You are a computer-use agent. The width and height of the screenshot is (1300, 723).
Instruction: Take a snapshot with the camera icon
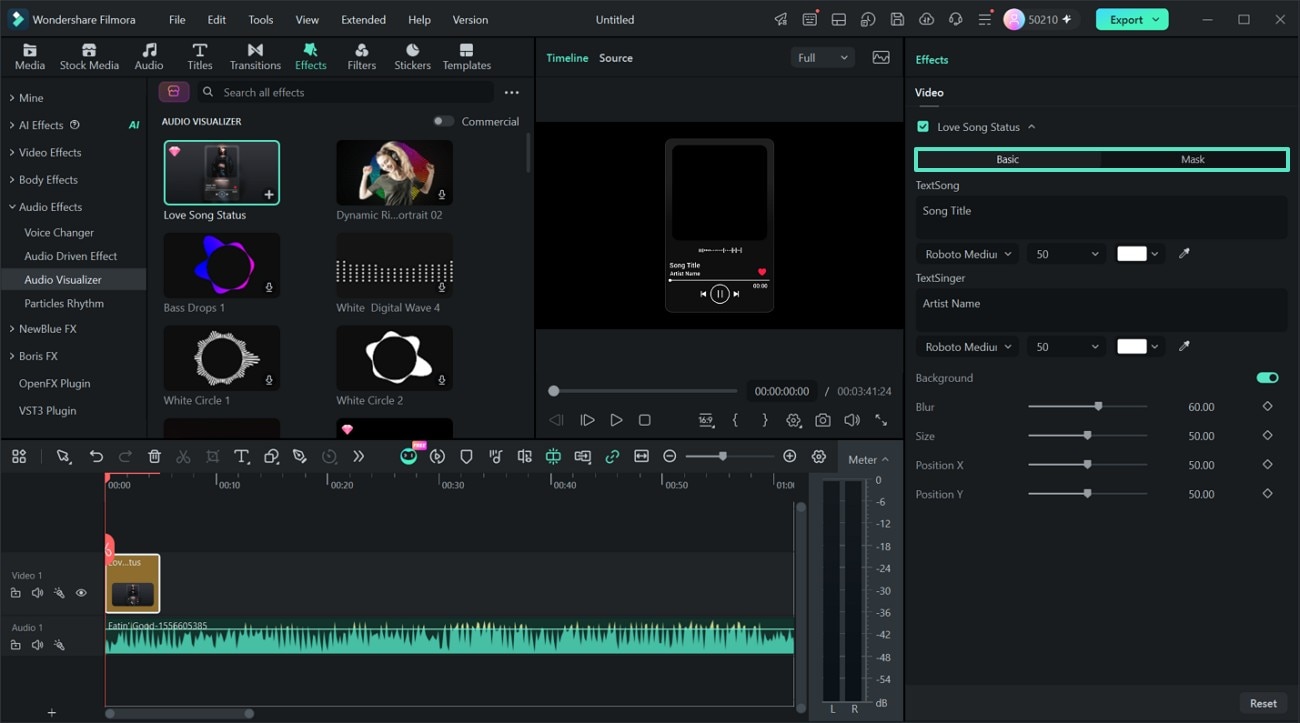(822, 421)
